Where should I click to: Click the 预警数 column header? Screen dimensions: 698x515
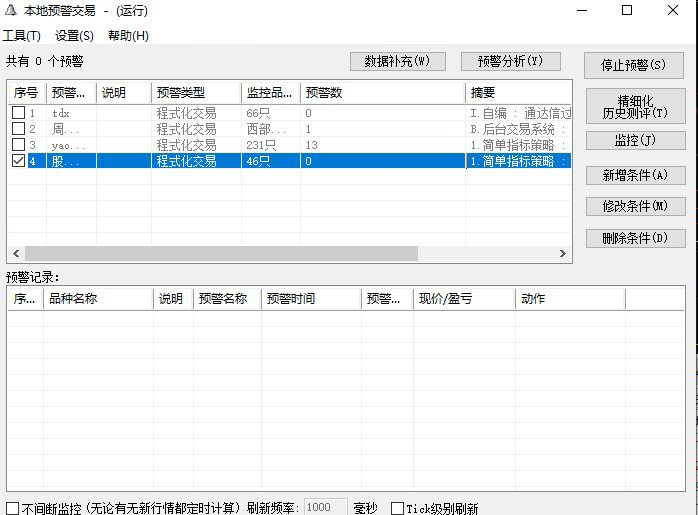tap(383, 93)
